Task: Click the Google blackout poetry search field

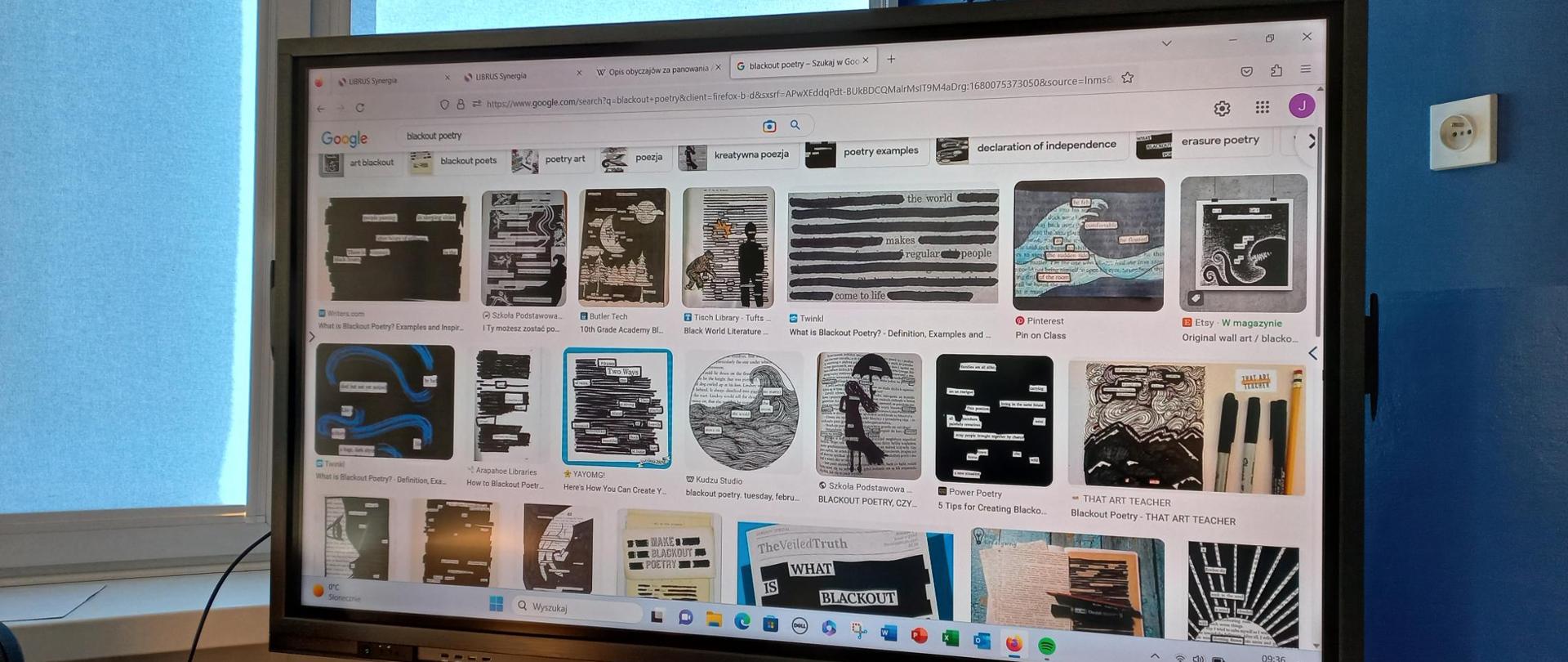Action: tap(572, 135)
